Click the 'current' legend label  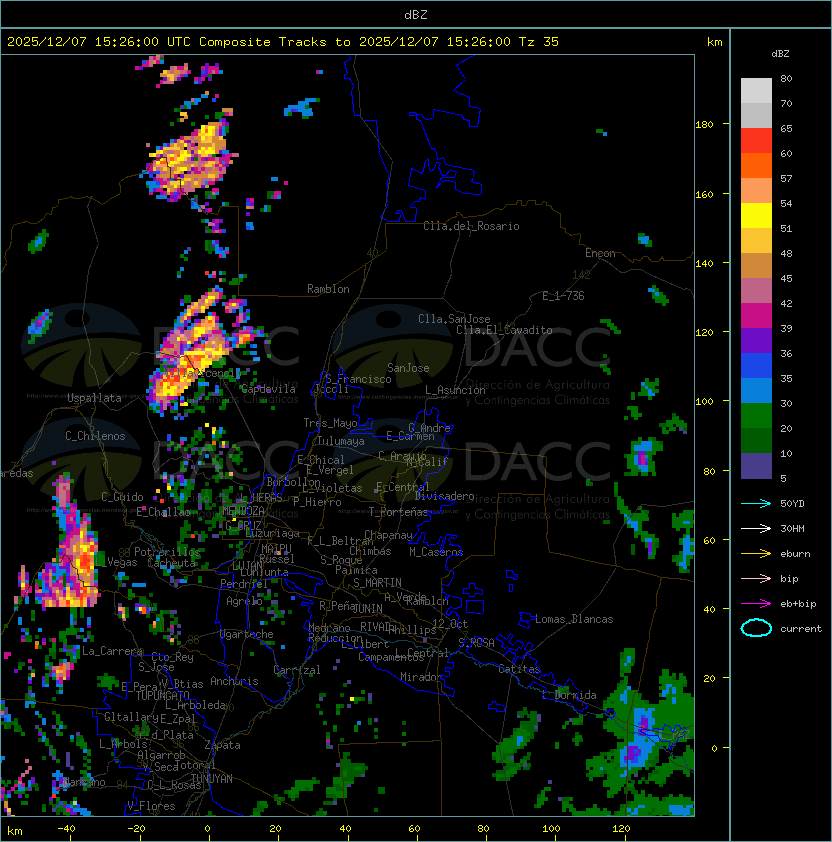click(x=801, y=629)
